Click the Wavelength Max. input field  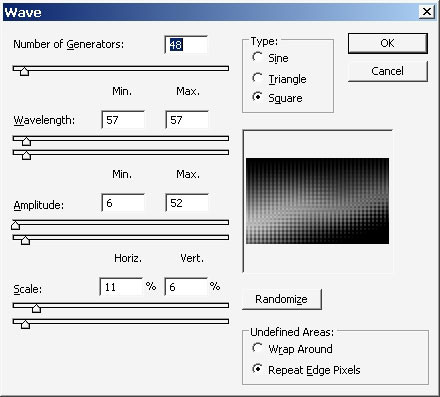(187, 120)
